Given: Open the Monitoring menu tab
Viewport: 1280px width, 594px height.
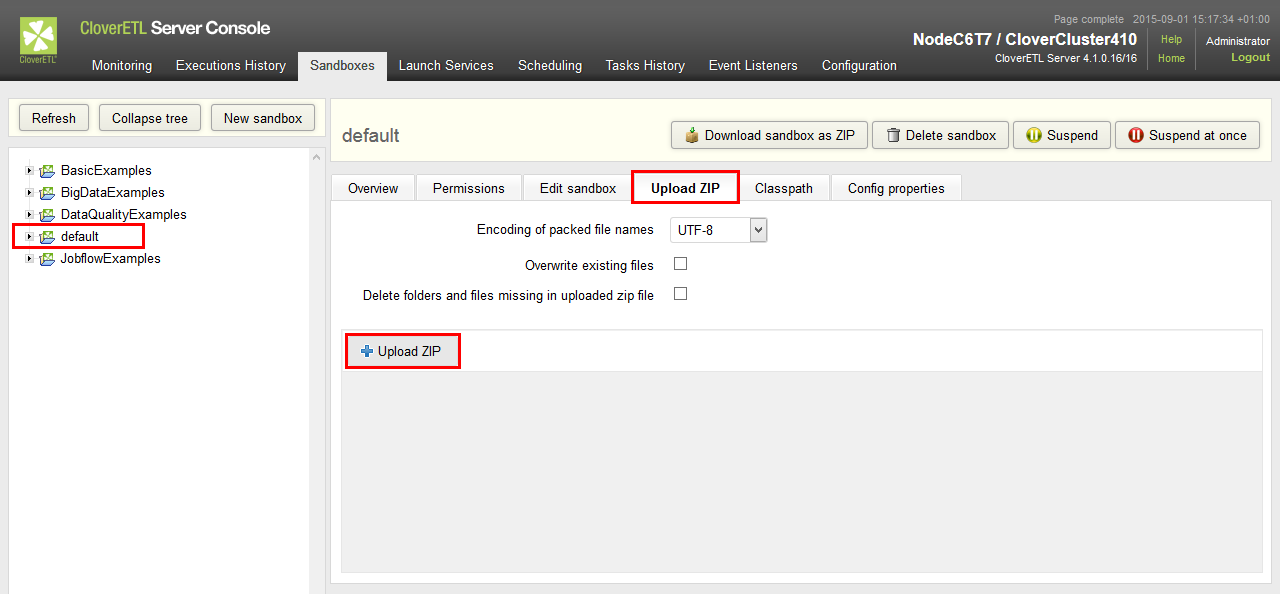Looking at the screenshot, I should click(122, 65).
